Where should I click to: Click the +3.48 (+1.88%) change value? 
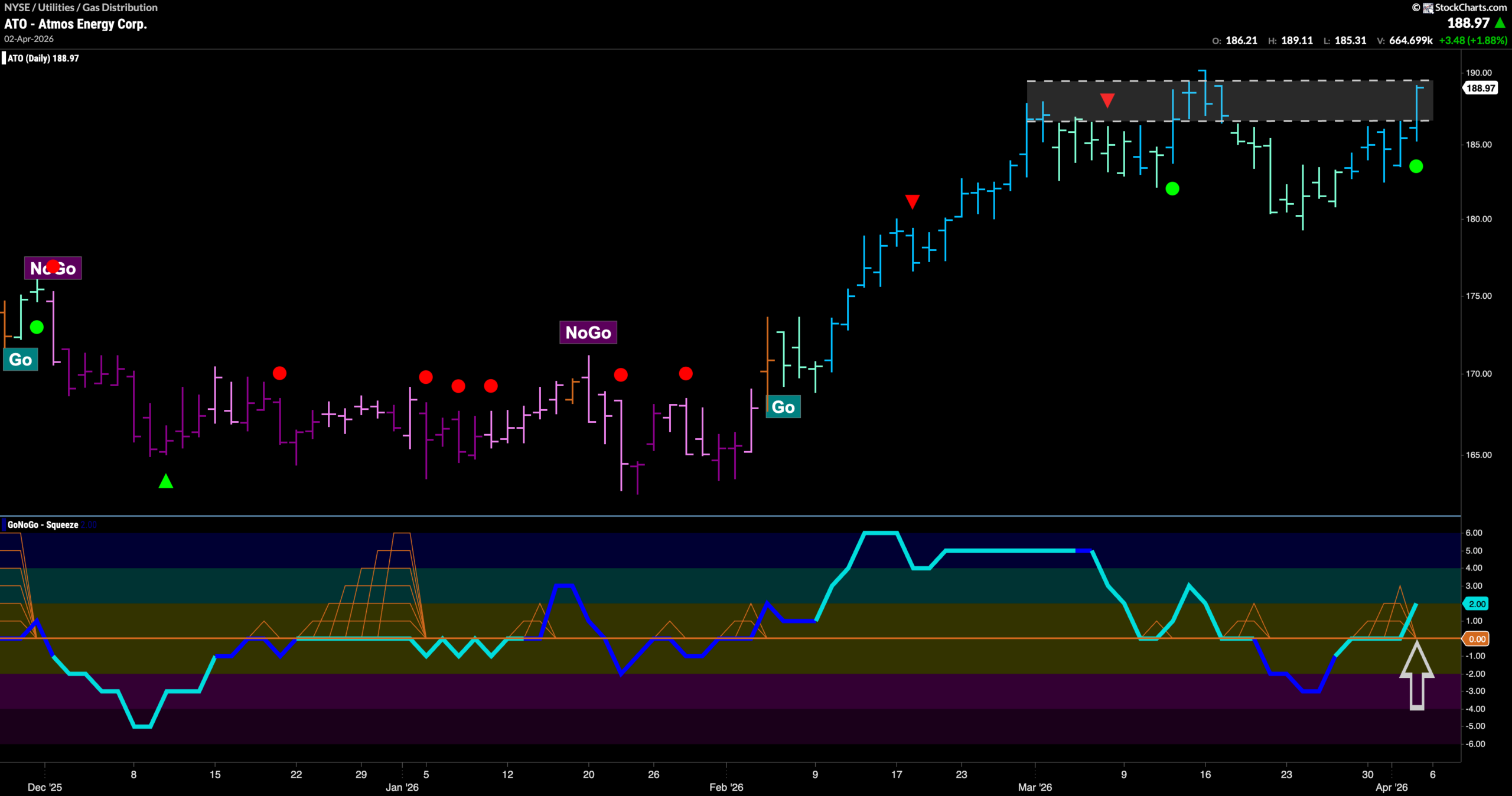(1473, 41)
